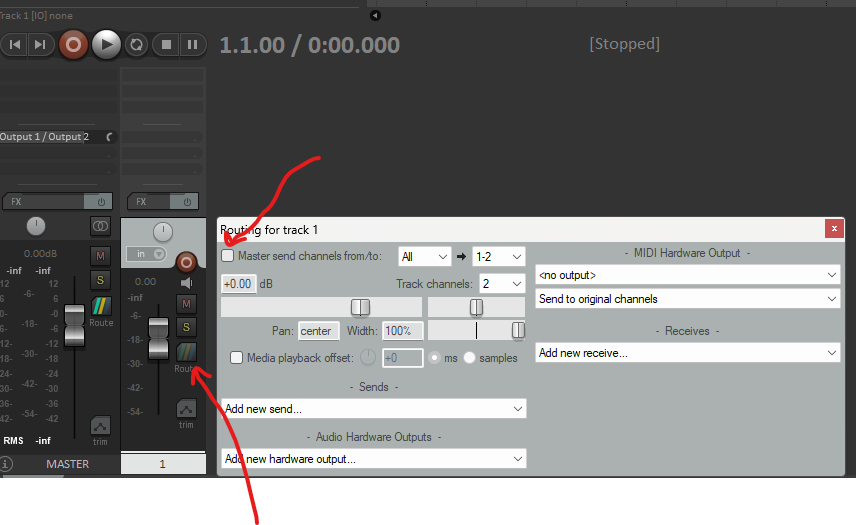Viewport: 856px width, 525px height.
Task: Toggle the Repeat loop button
Action: point(136,44)
